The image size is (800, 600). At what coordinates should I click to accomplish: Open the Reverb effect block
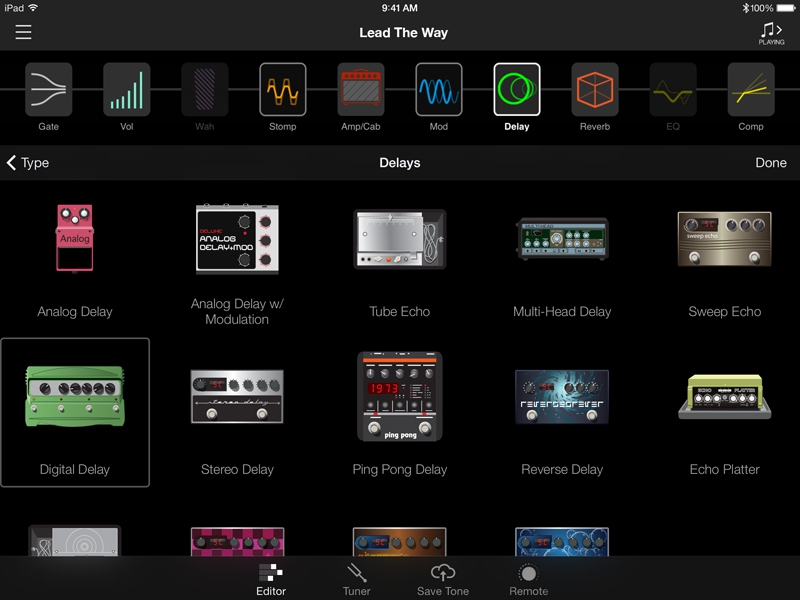click(x=595, y=90)
